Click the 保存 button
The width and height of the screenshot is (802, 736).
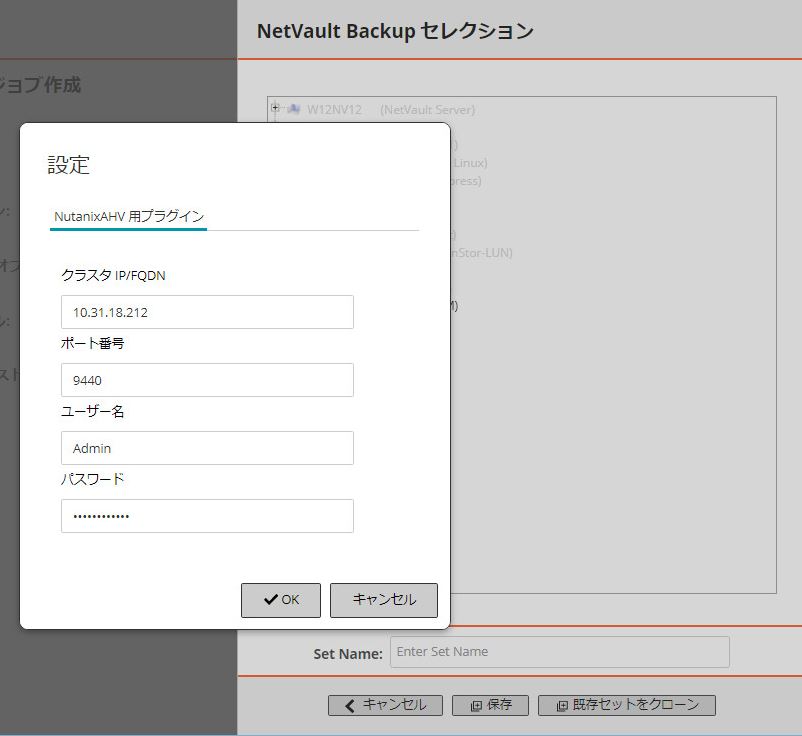pyautogui.click(x=490, y=705)
